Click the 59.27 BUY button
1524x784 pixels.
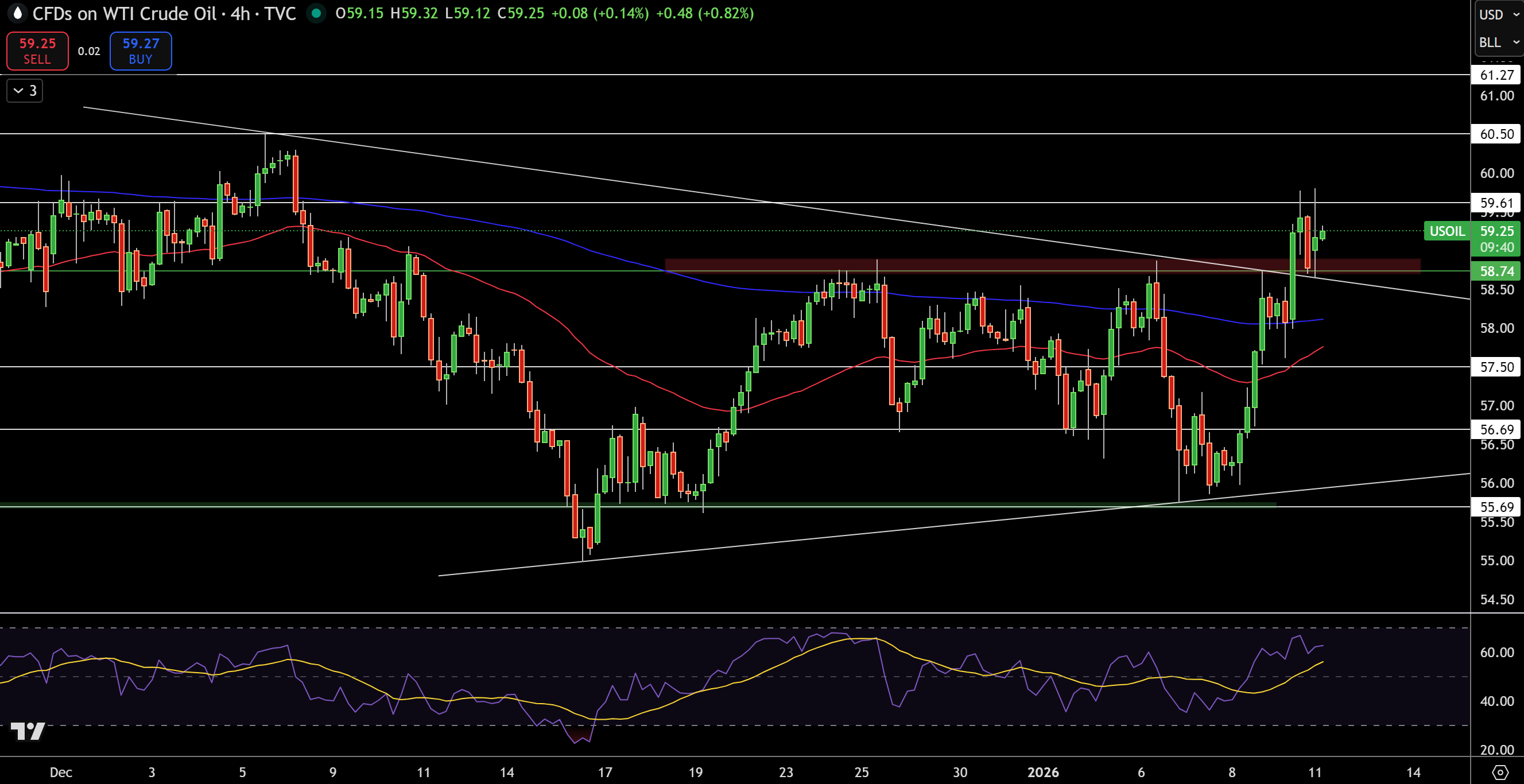(141, 51)
